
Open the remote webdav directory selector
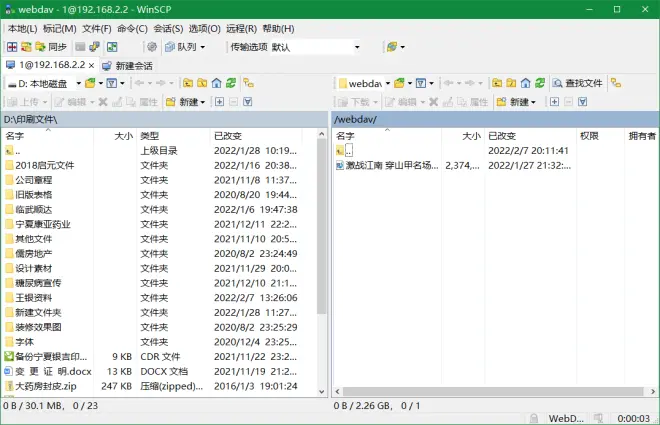(364, 83)
